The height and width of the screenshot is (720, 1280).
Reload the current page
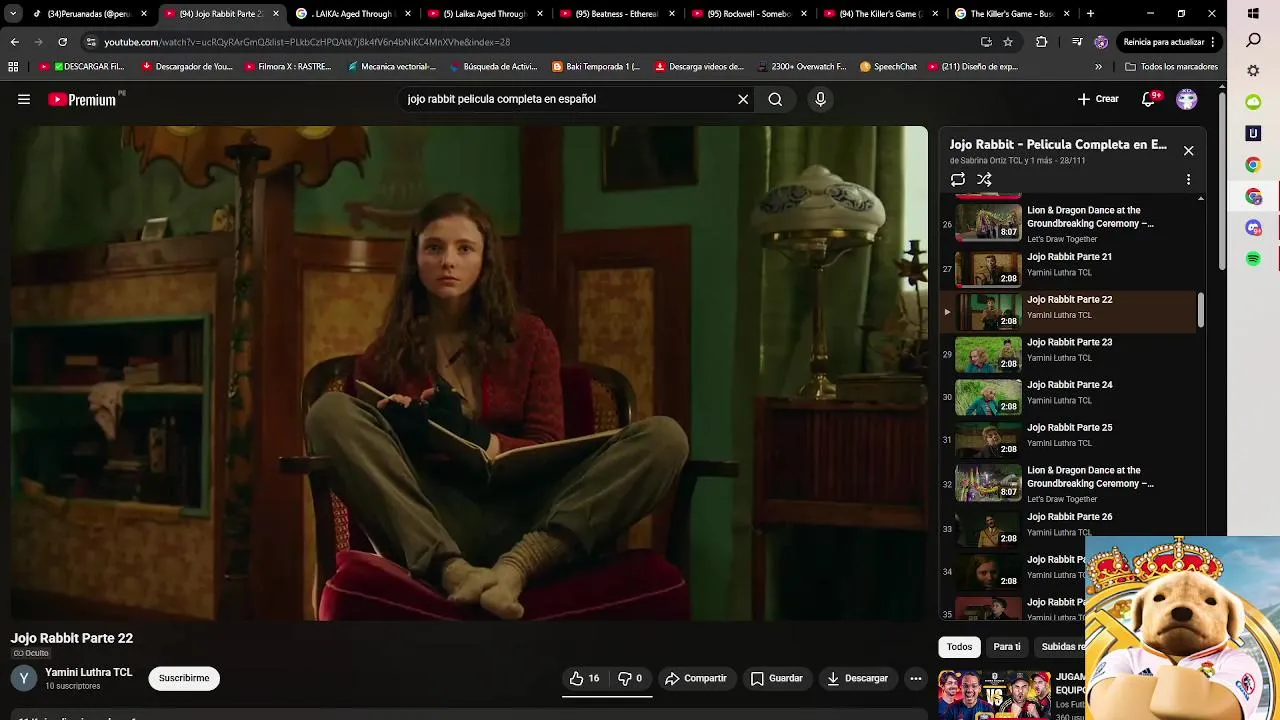point(62,42)
